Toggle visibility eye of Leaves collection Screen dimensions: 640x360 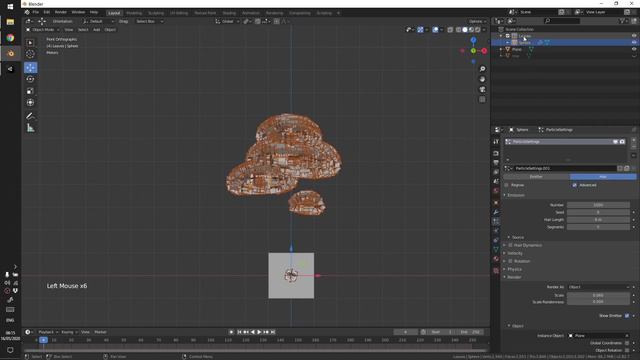click(x=634, y=36)
